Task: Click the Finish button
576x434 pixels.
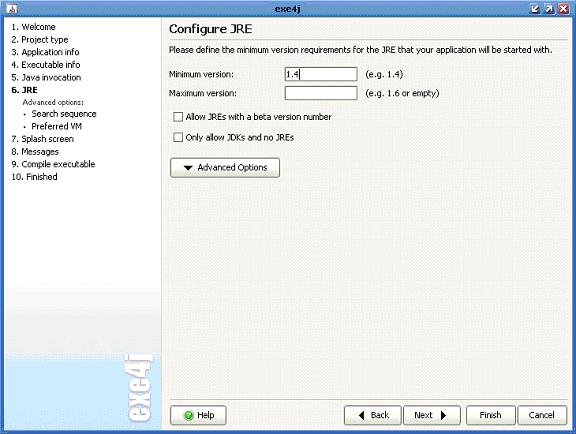Action: click(x=491, y=415)
